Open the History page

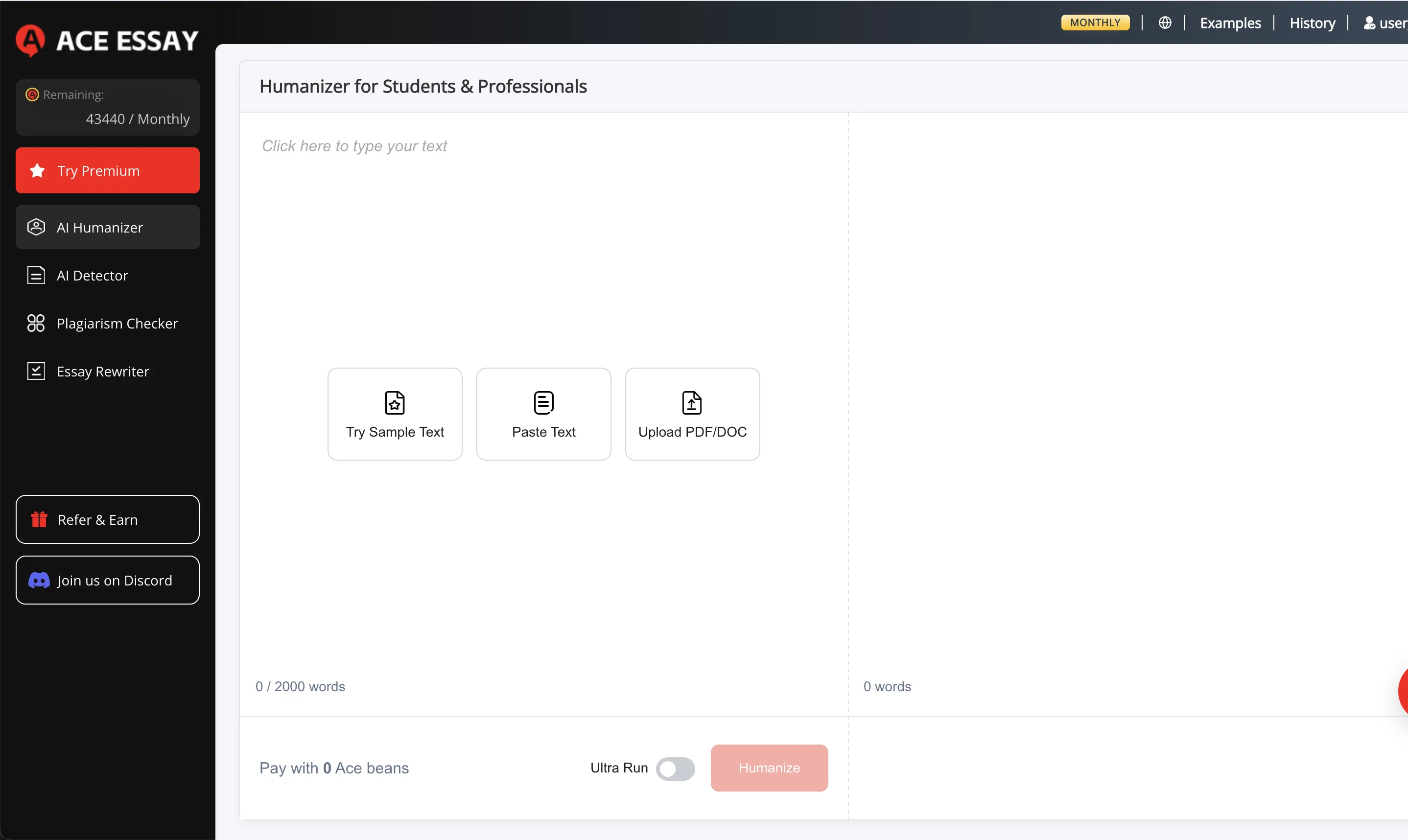(1313, 23)
